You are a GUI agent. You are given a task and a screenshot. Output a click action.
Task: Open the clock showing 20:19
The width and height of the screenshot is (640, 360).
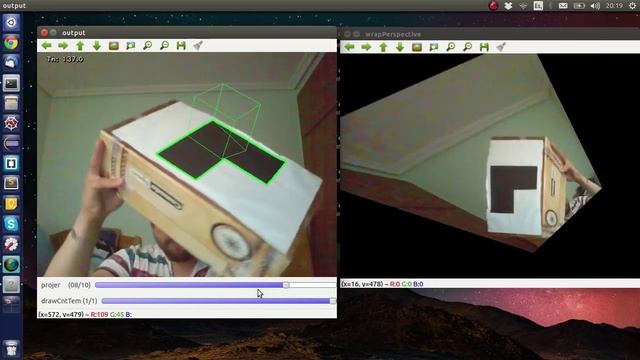tap(614, 6)
